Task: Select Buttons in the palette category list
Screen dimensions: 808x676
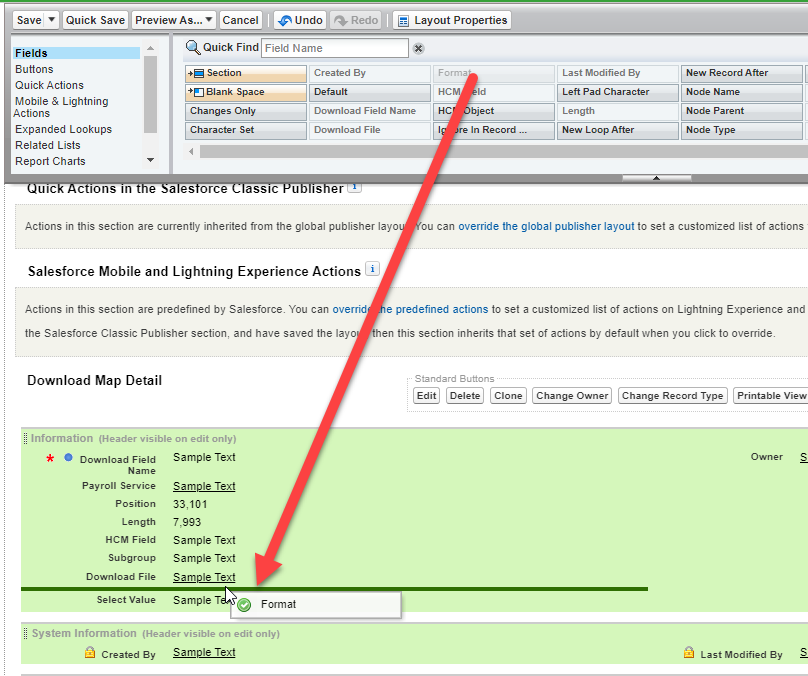Action: 35,69
